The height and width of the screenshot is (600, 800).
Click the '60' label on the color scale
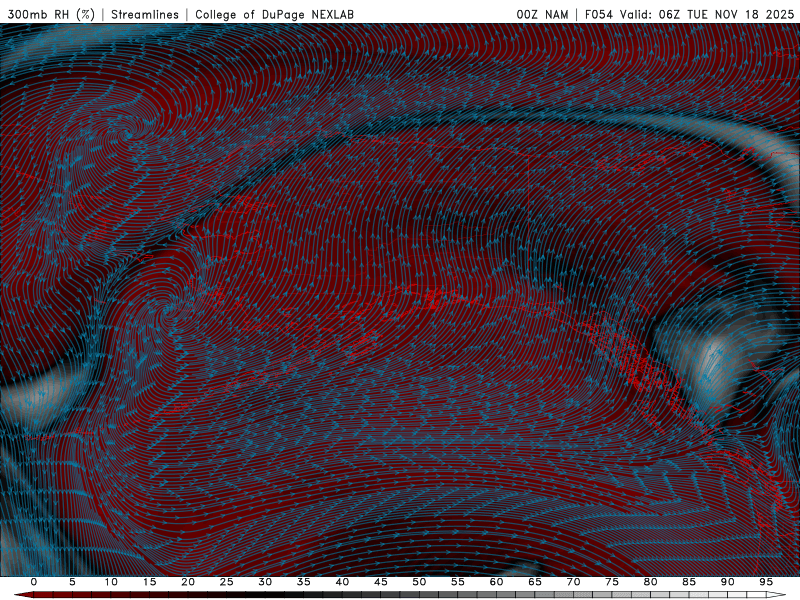tap(496, 582)
